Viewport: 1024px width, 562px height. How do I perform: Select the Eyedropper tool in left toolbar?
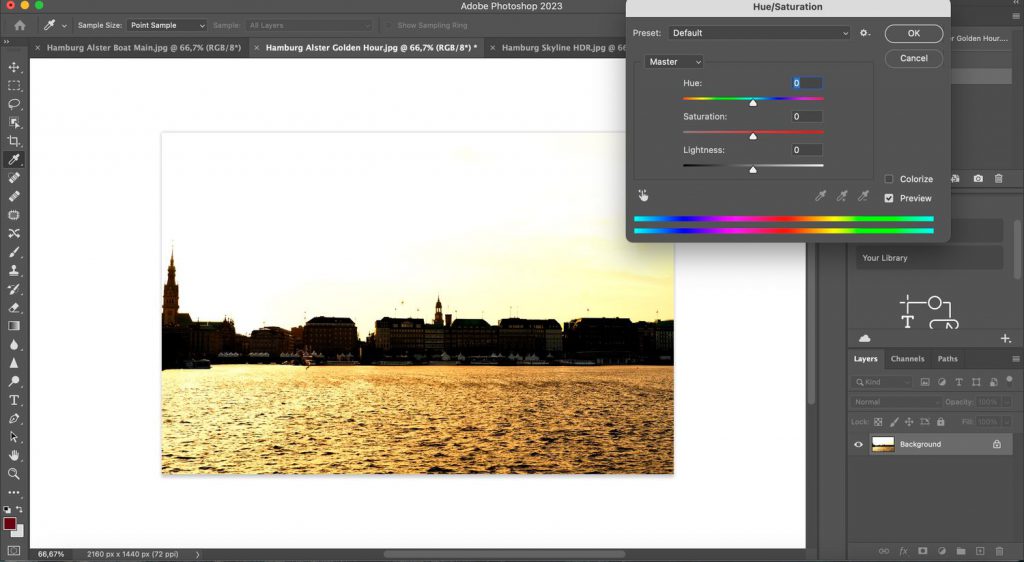14,159
